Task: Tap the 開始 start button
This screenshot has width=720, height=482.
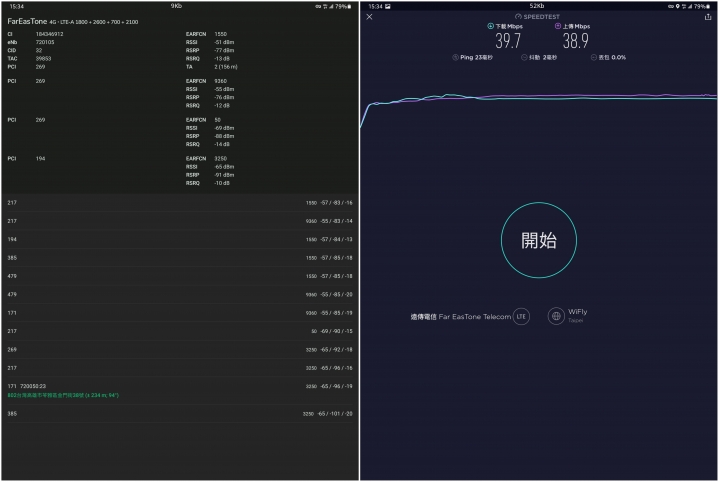Action: 539,240
